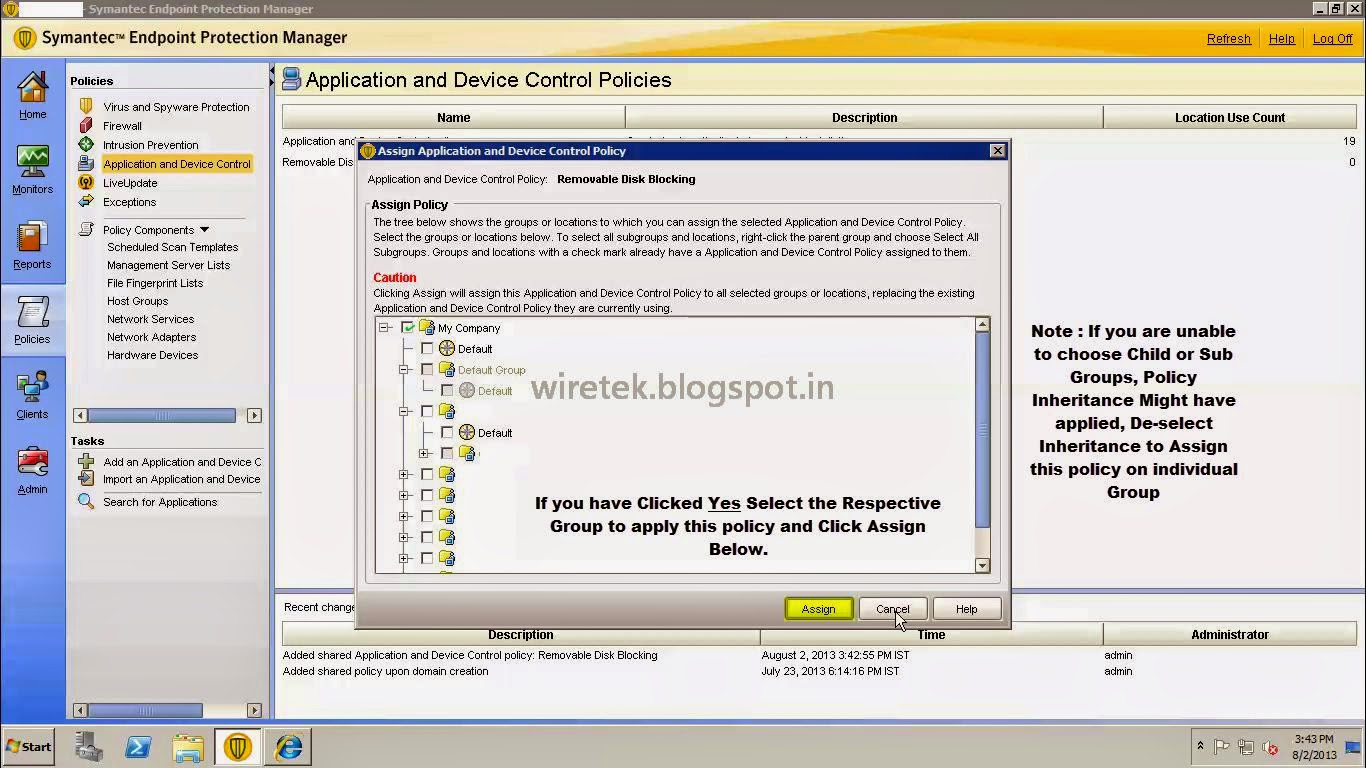Check Default location checkbox directly under My Company
The width and height of the screenshot is (1366, 768).
[x=427, y=348]
